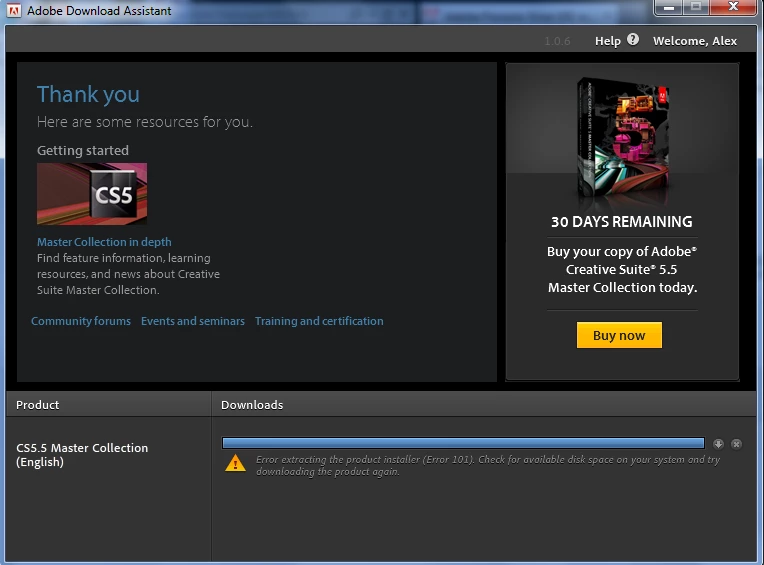Click the 30 DAYS REMAINING text

tap(622, 222)
